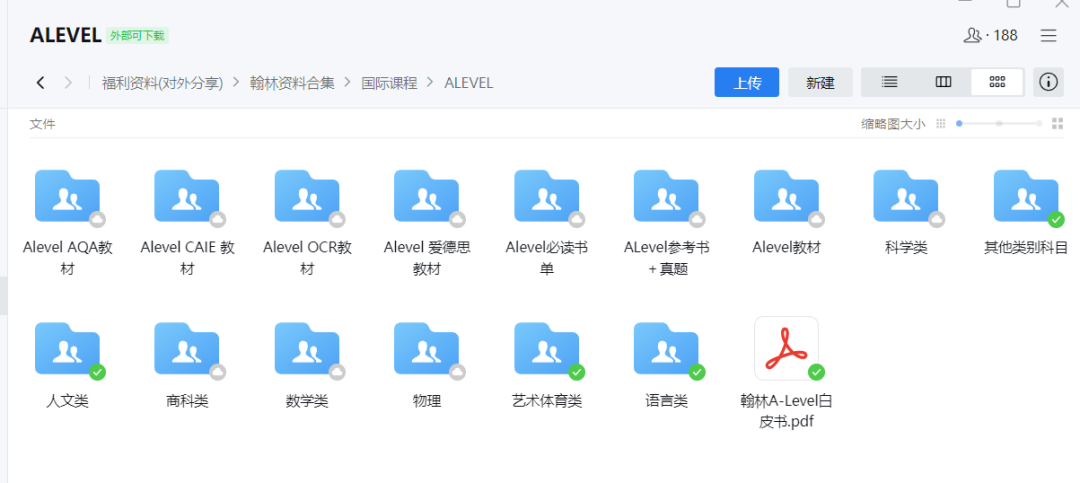
Task: Switch to list view
Action: tap(889, 82)
